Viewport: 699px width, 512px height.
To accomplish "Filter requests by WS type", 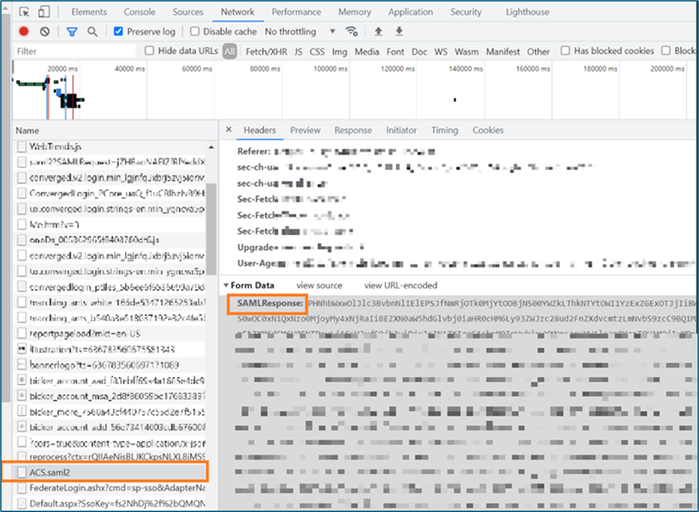I will (x=441, y=52).
